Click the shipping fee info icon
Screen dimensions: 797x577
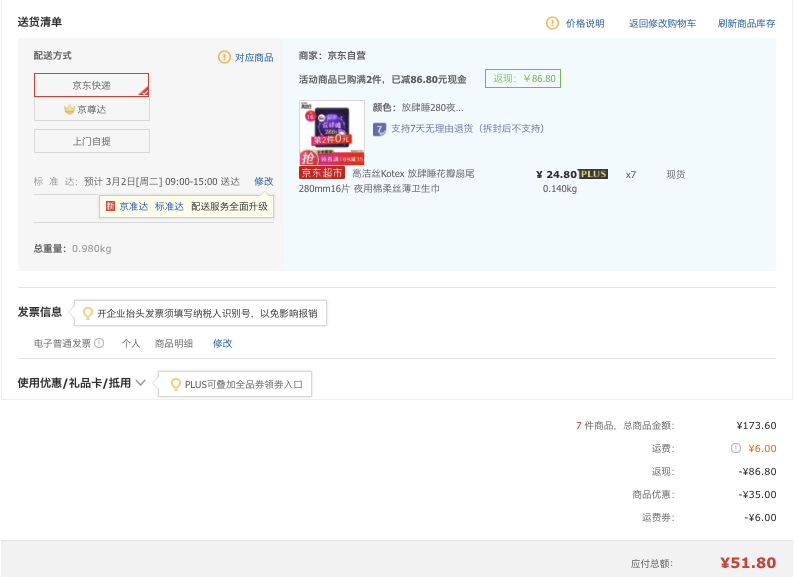tap(735, 448)
